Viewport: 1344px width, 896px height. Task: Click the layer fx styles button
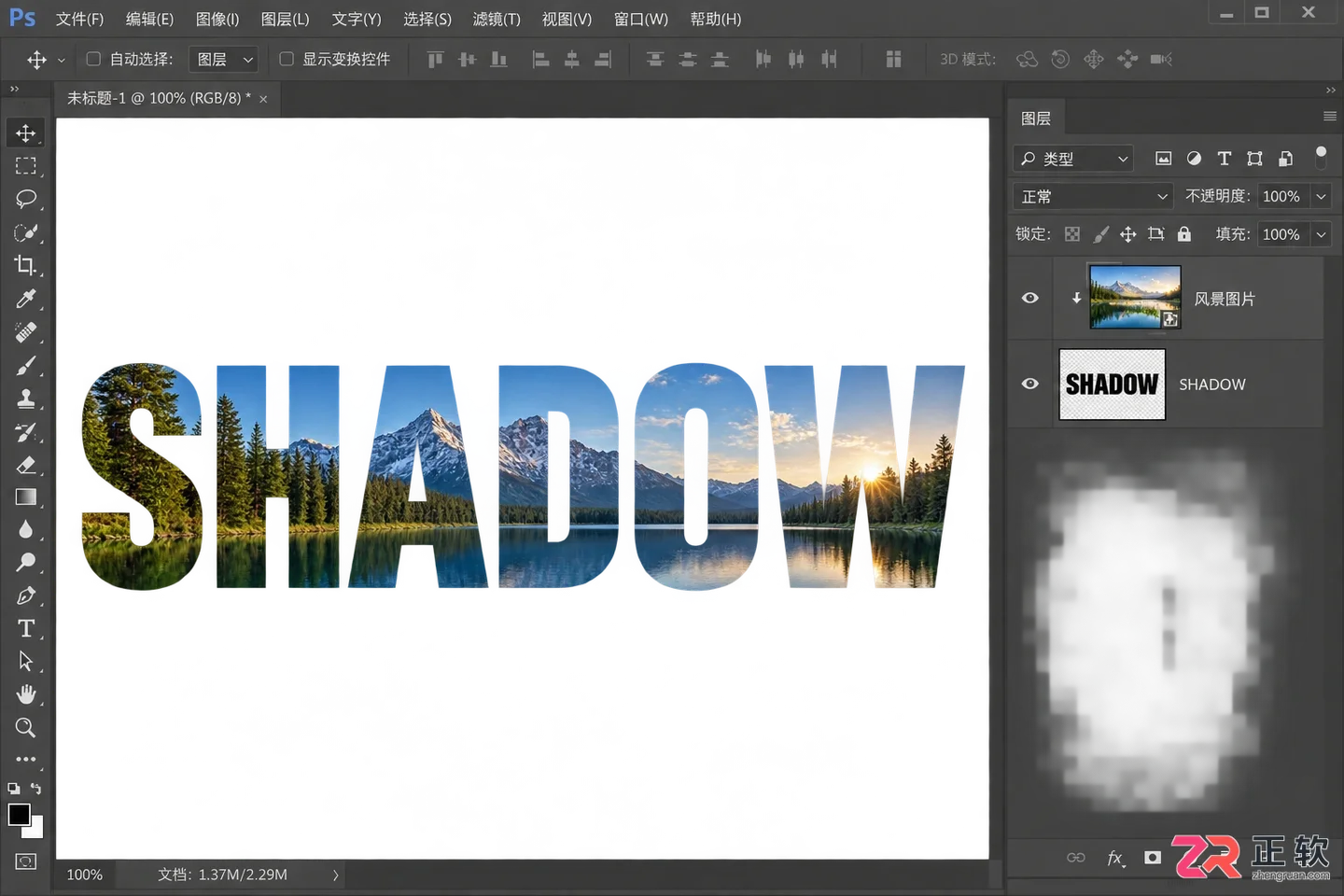click(1115, 858)
